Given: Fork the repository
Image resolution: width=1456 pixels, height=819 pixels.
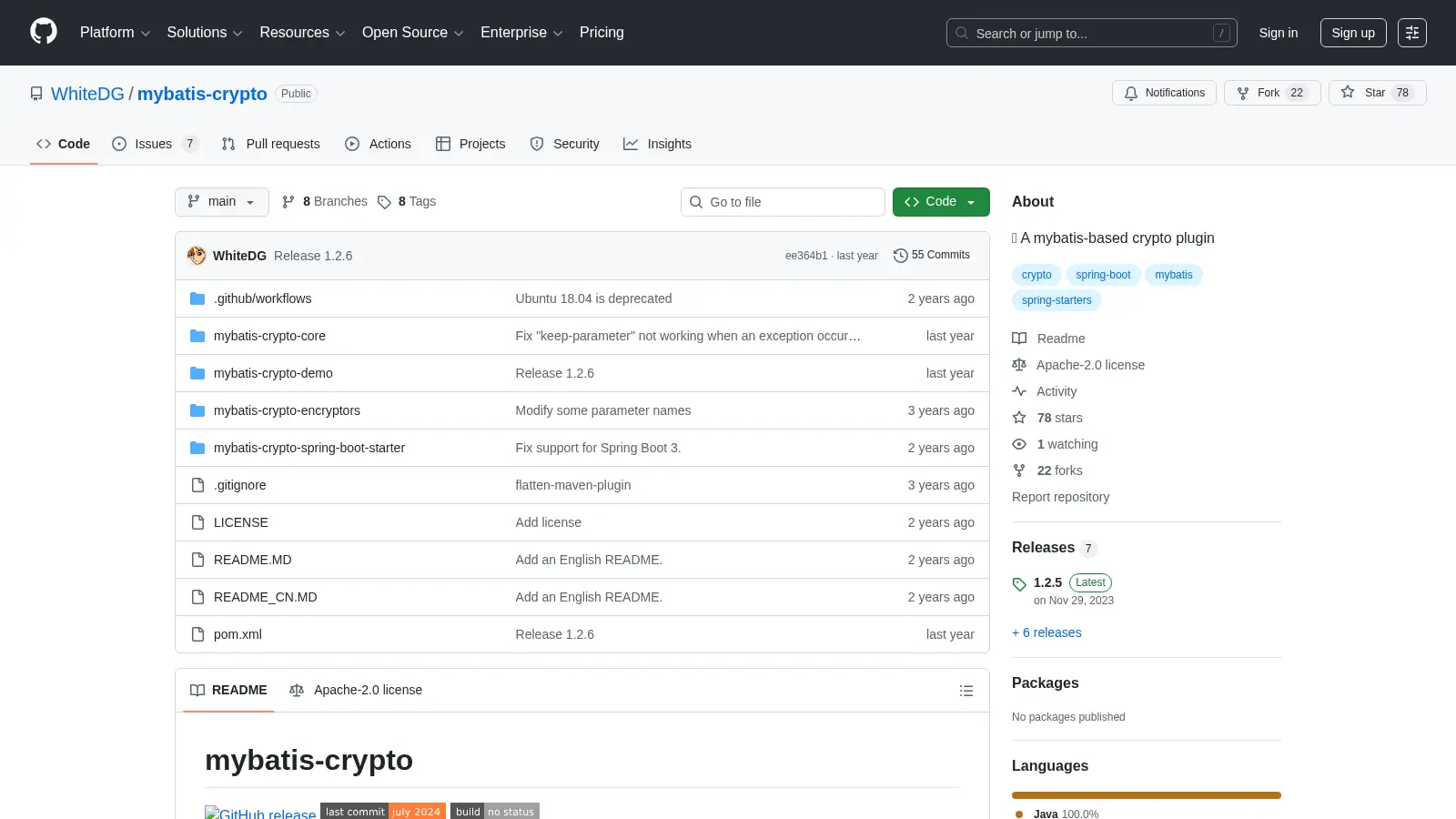Looking at the screenshot, I should click(1272, 93).
